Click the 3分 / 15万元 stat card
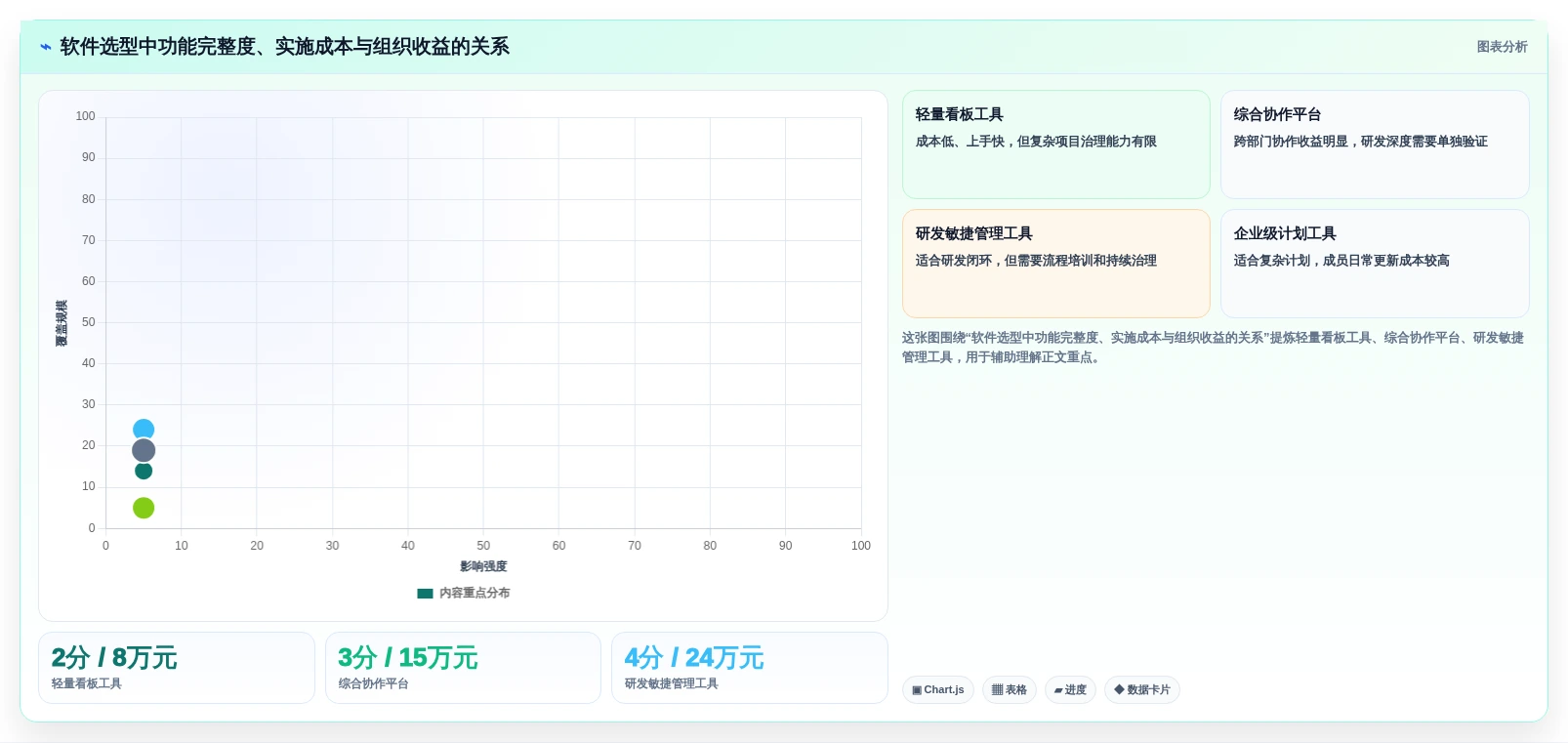This screenshot has width=1568, height=743. pos(463,668)
